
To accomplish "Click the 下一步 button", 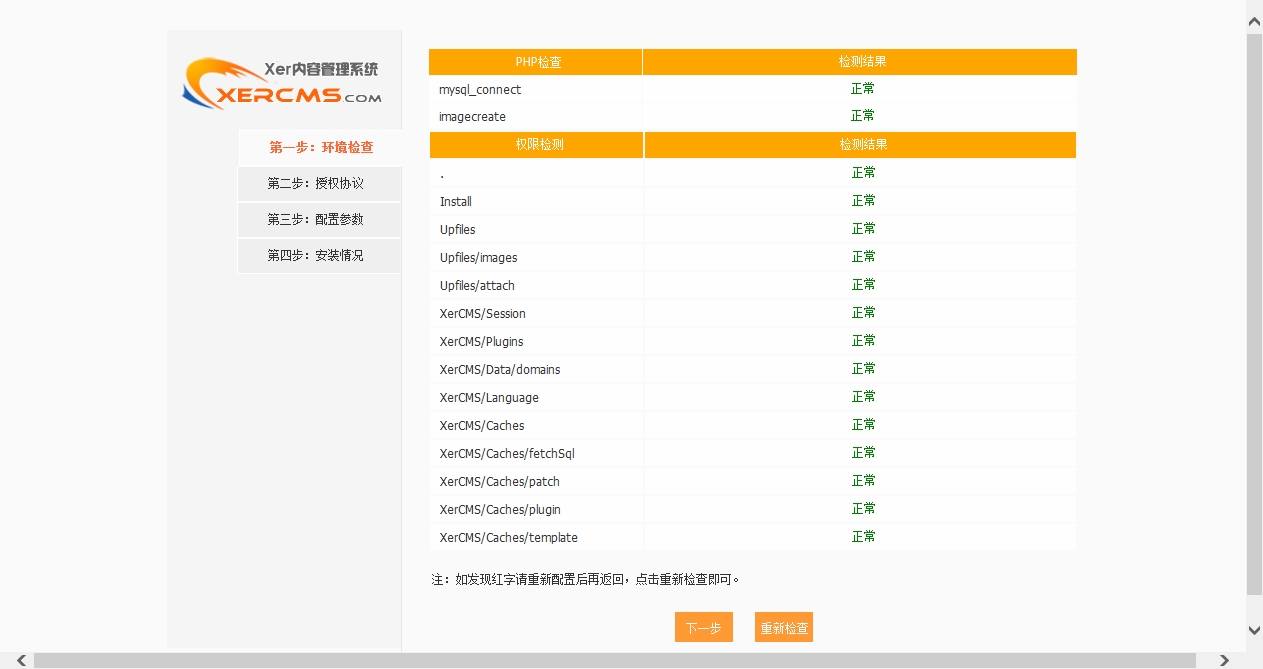I will point(704,628).
